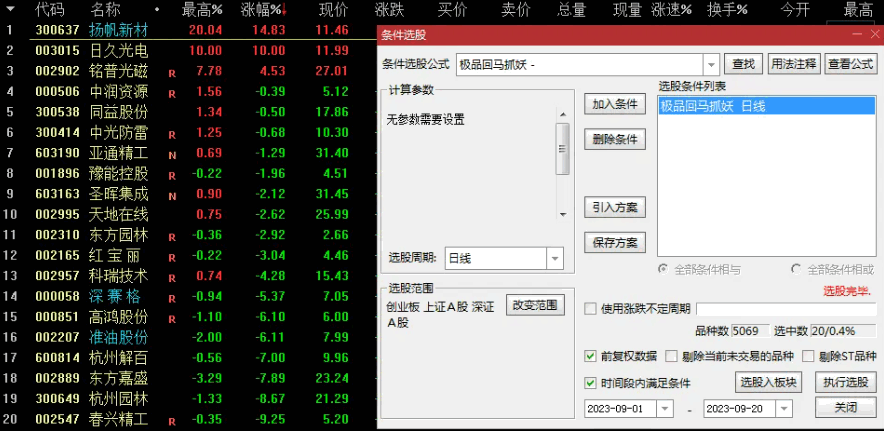Click stock code 300649 杭州园林
884x431 pixels.
[58, 399]
